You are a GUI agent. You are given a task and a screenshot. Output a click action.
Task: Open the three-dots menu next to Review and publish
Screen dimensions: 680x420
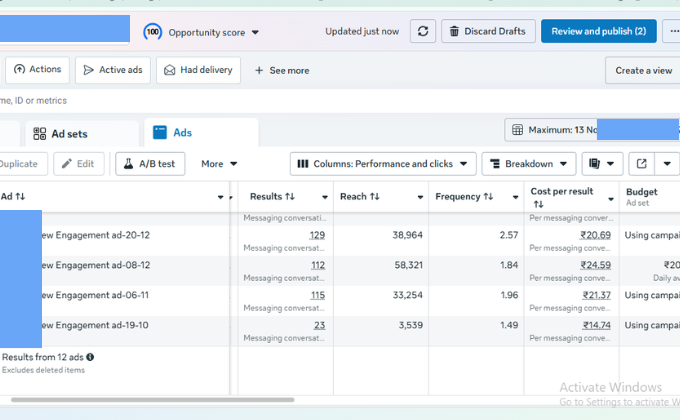coord(672,32)
